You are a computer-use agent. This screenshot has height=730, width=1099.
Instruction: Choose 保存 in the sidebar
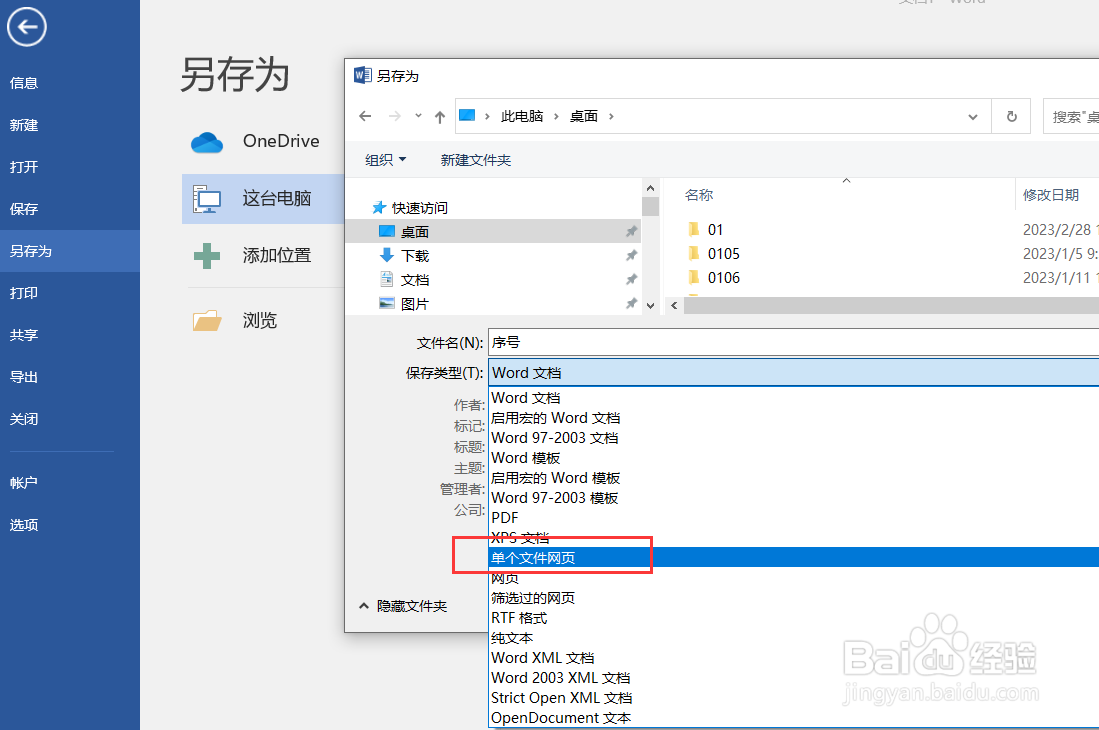coord(24,209)
